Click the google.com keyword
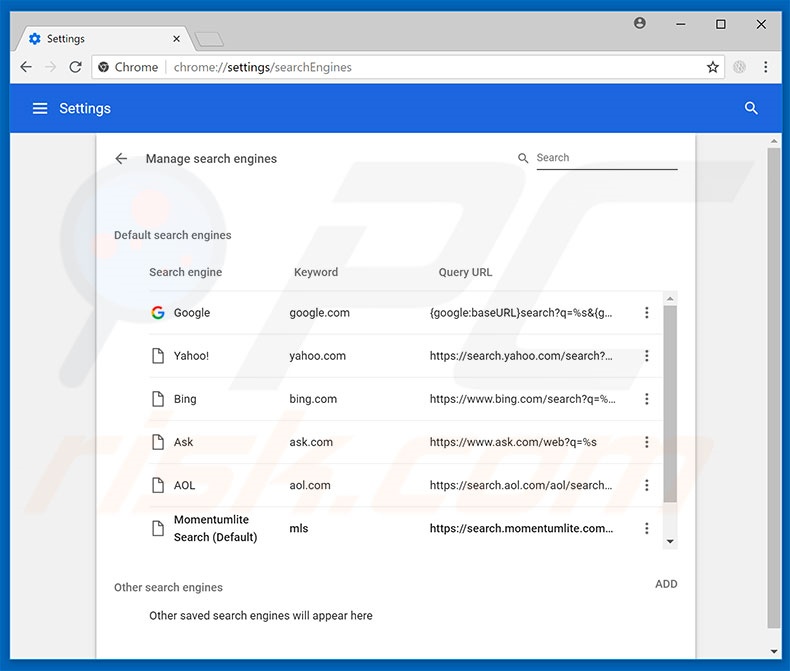Screen dimensions: 790x671 (x=319, y=313)
